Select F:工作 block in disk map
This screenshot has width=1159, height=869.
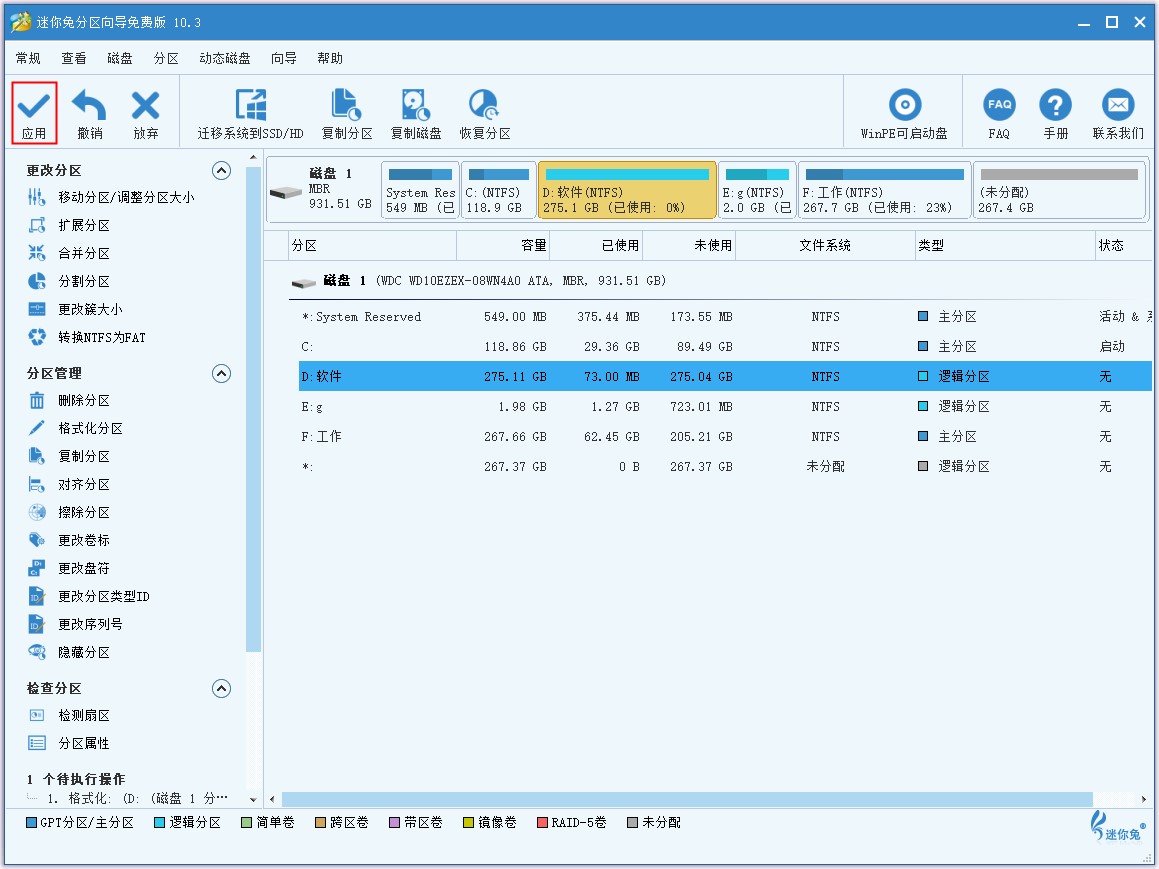(885, 191)
